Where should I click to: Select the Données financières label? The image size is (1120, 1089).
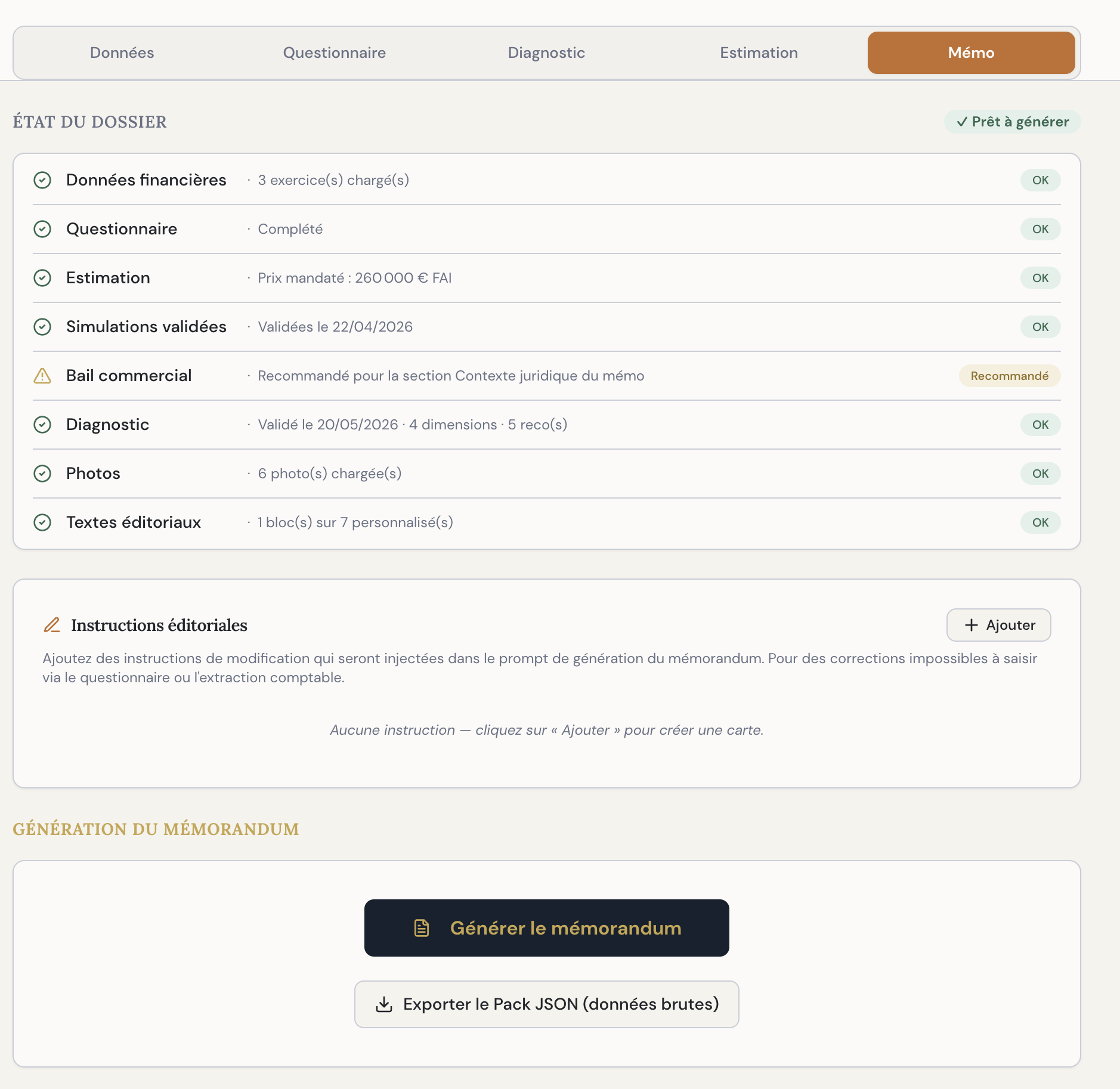point(146,180)
